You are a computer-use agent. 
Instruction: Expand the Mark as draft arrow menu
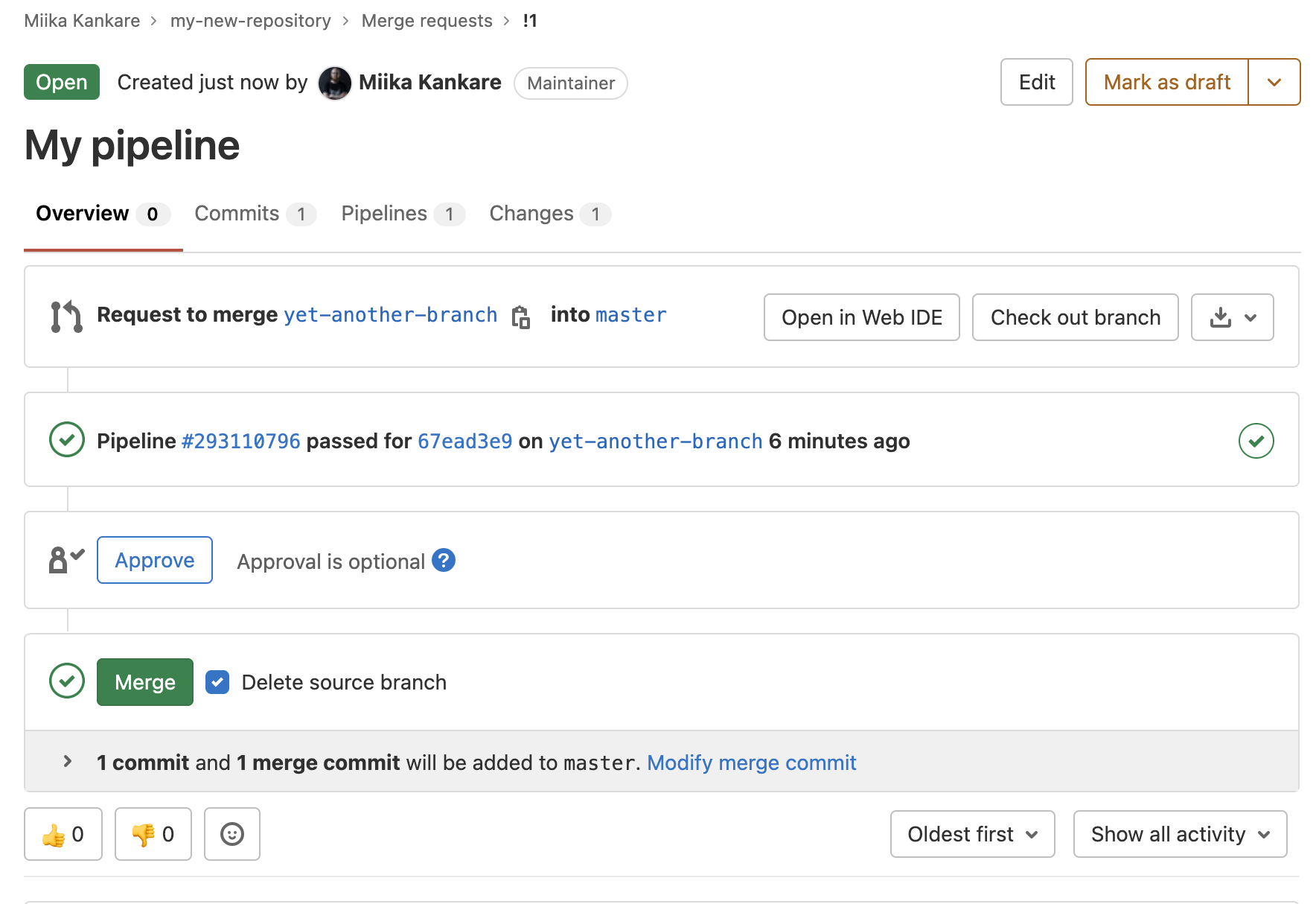[1274, 82]
